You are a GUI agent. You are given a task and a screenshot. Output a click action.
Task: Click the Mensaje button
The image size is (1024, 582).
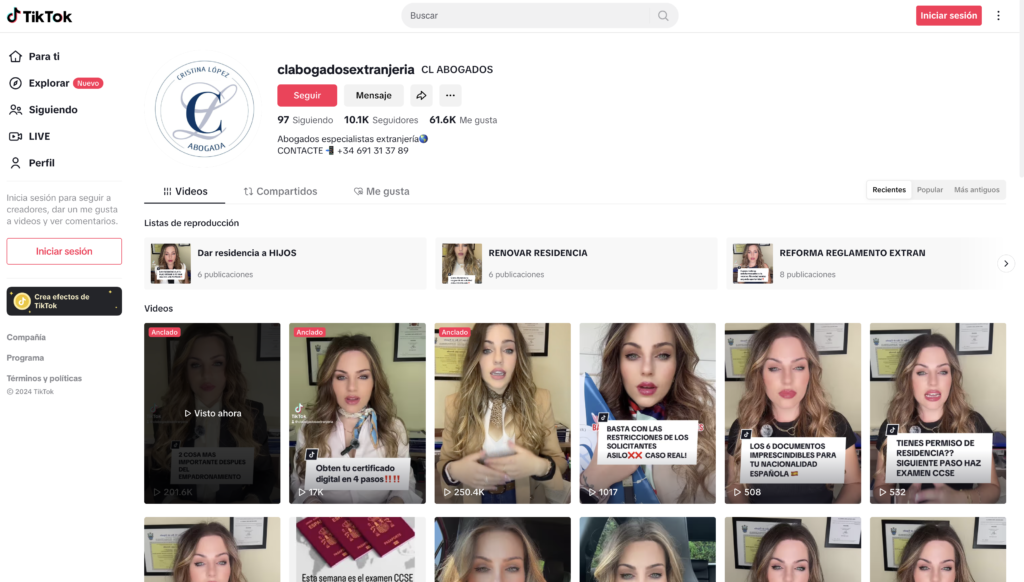374,95
